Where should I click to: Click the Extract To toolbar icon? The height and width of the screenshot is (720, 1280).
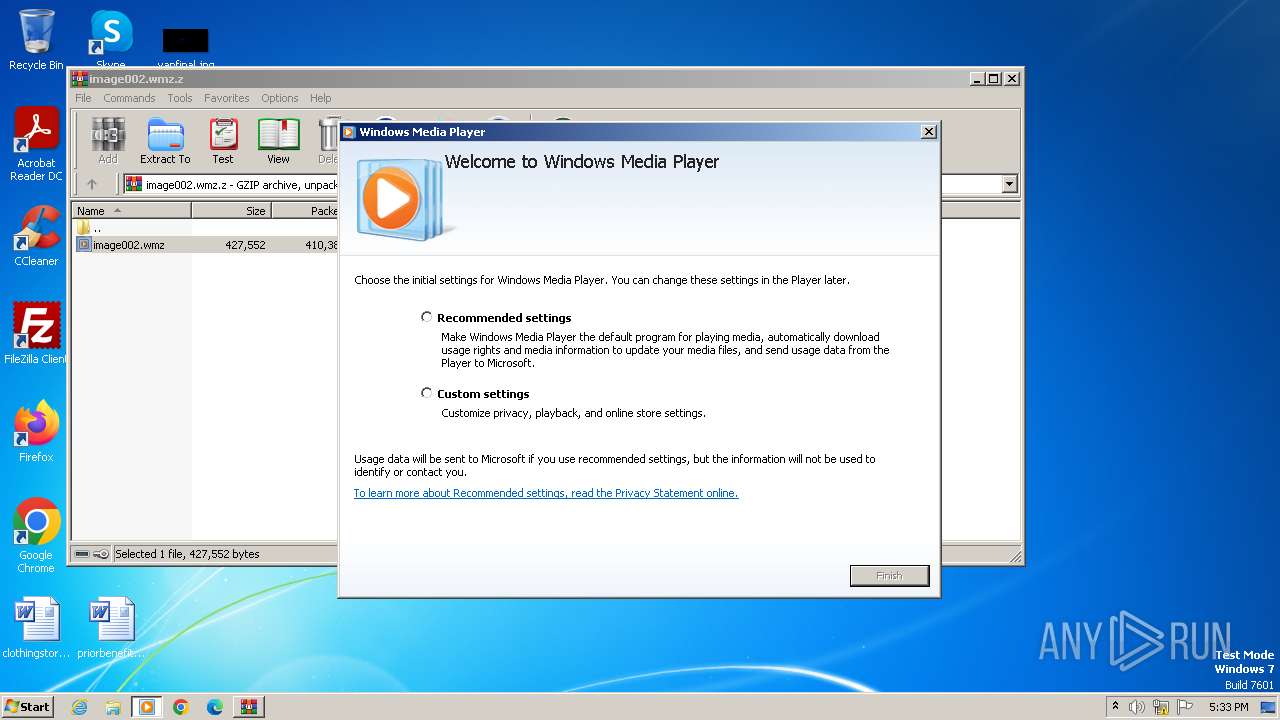click(165, 141)
